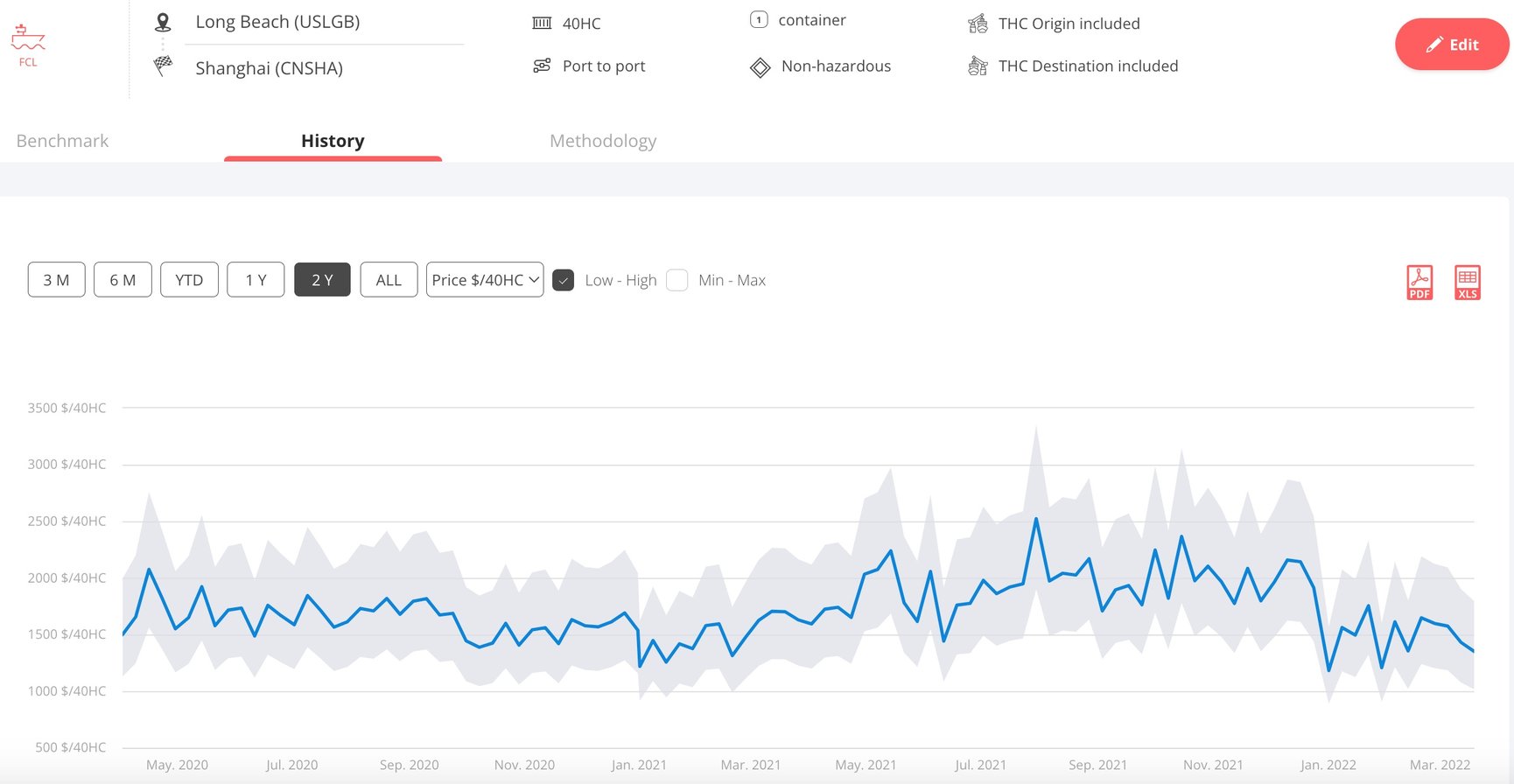Download data with the XLS icon
Image resolution: width=1514 pixels, height=784 pixels.
coord(1468,283)
